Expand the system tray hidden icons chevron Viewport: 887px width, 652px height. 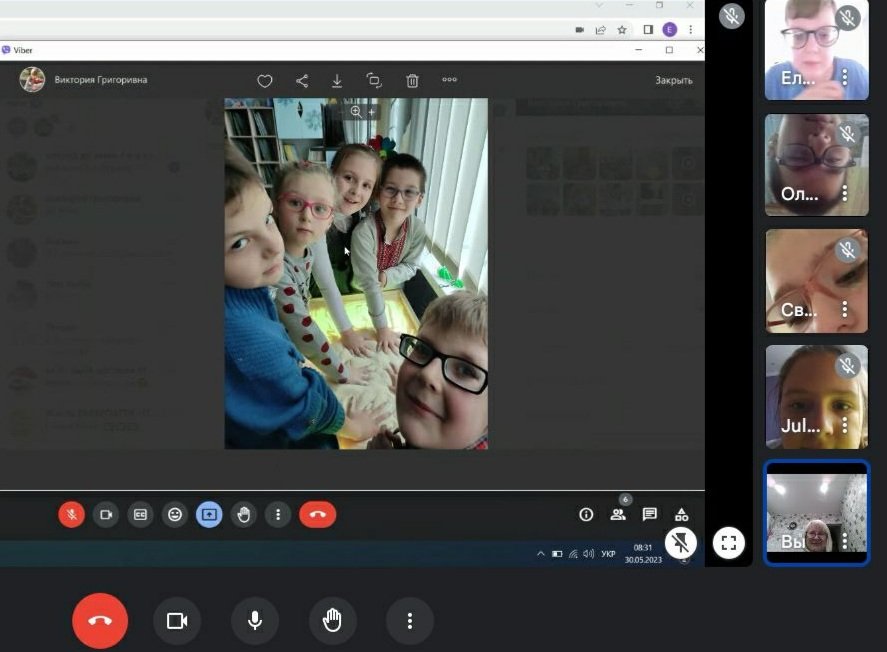click(x=541, y=554)
